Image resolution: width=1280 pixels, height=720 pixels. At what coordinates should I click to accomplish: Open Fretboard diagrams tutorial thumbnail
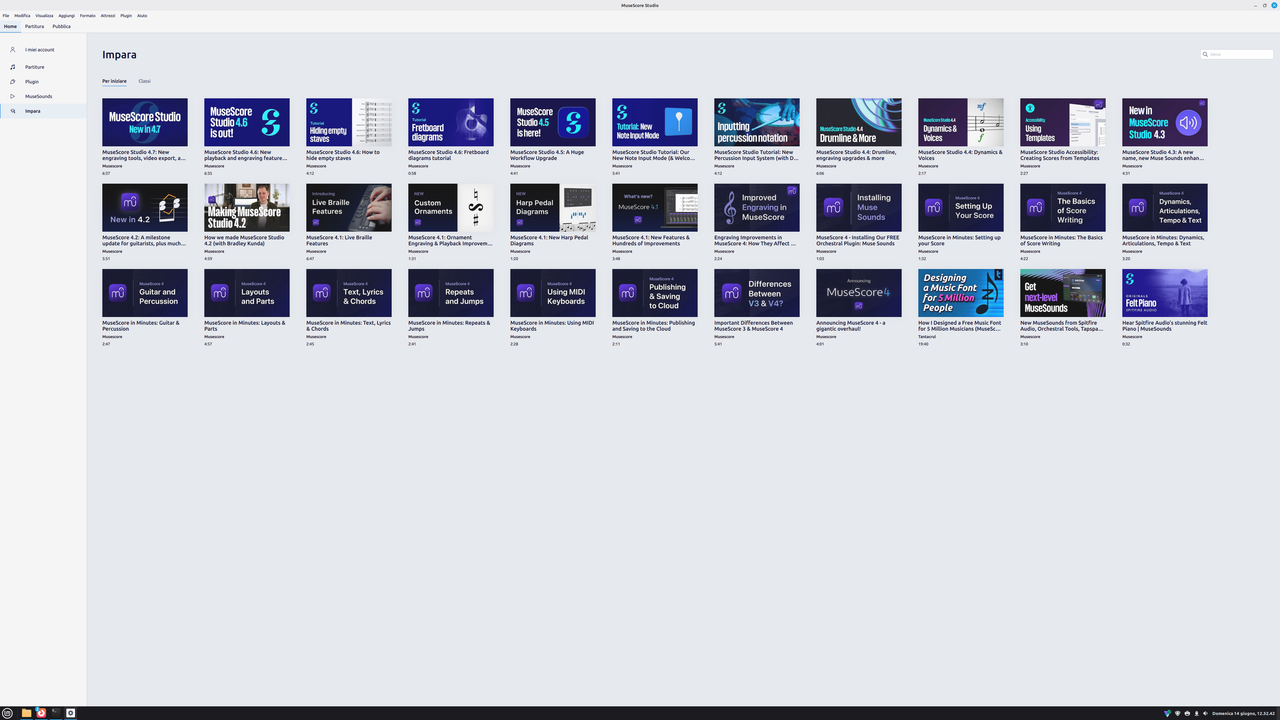pyautogui.click(x=451, y=122)
